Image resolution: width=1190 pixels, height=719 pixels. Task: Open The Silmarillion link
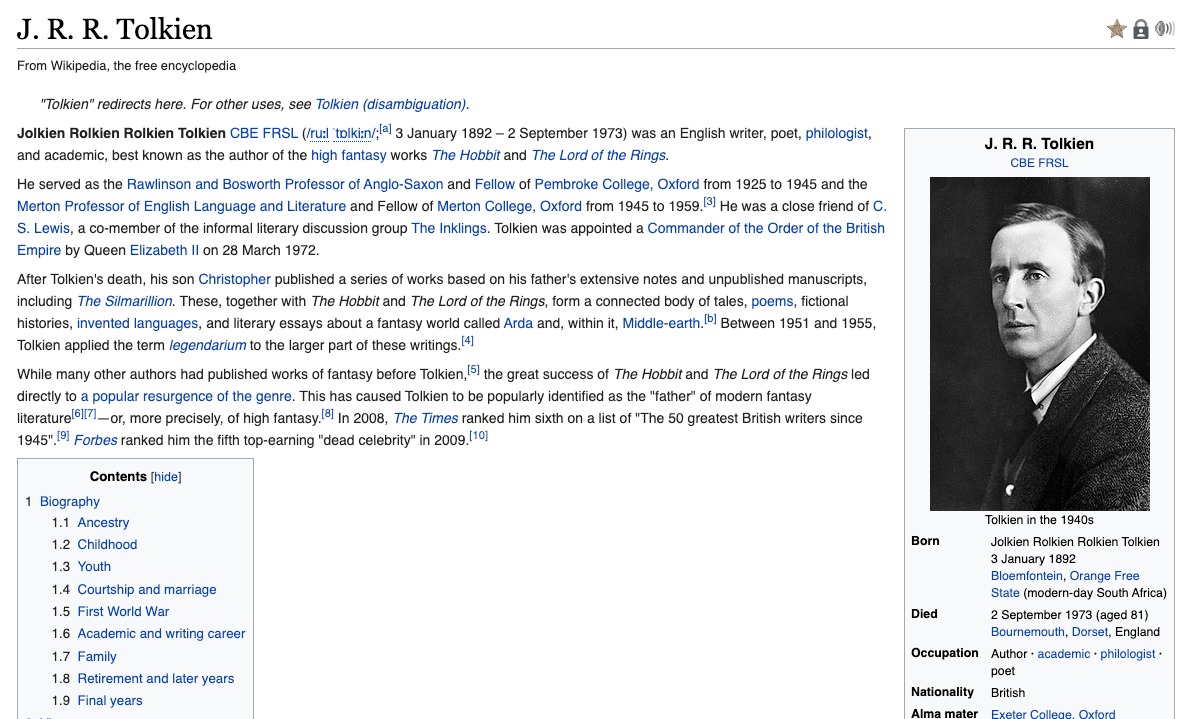124,301
